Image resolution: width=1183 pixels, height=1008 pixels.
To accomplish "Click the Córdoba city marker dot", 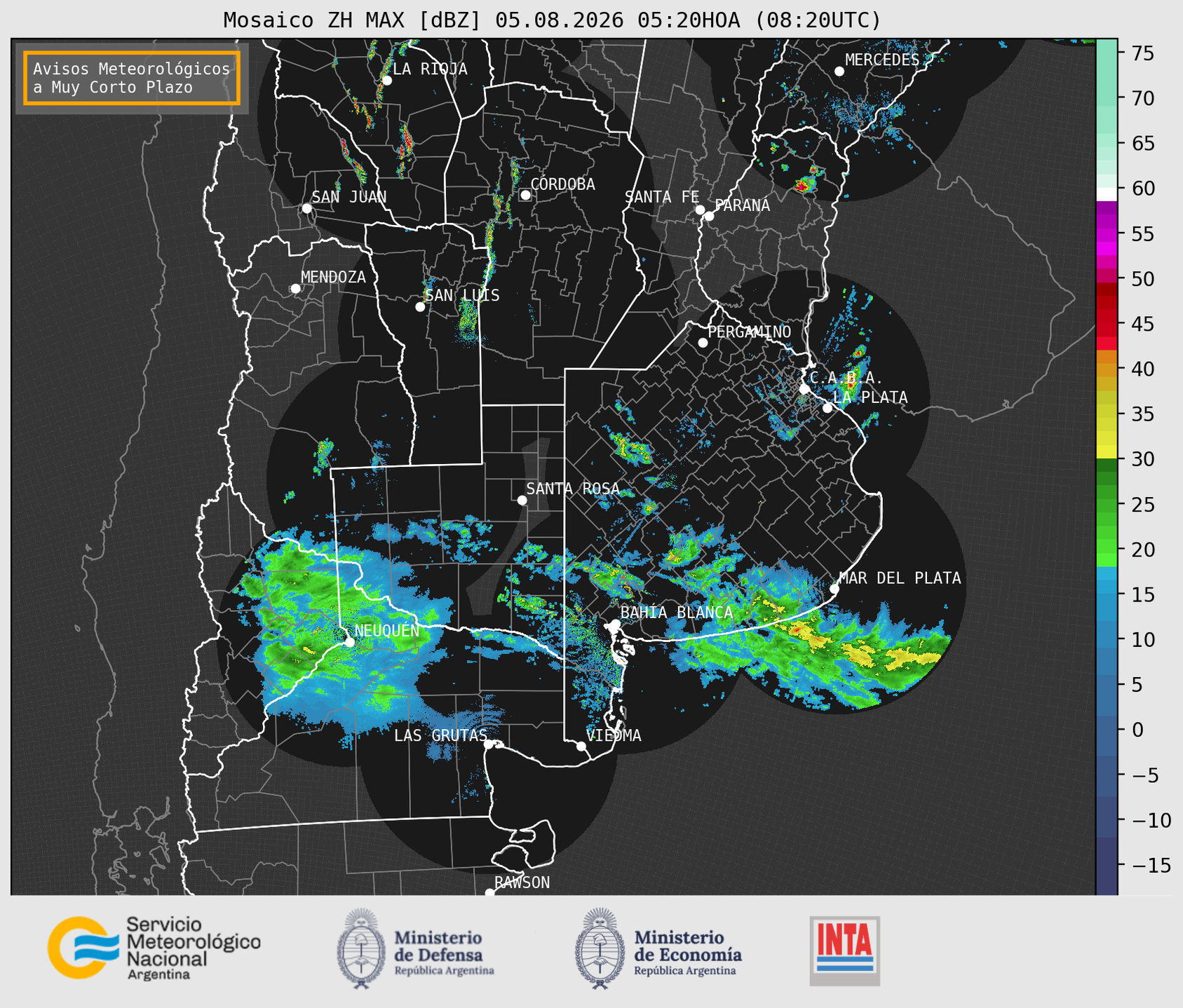I will pos(525,195).
